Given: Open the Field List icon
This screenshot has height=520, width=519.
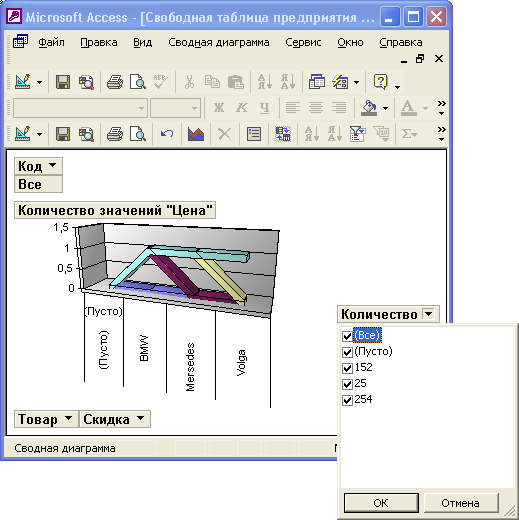Looking at the screenshot, I should point(254,134).
